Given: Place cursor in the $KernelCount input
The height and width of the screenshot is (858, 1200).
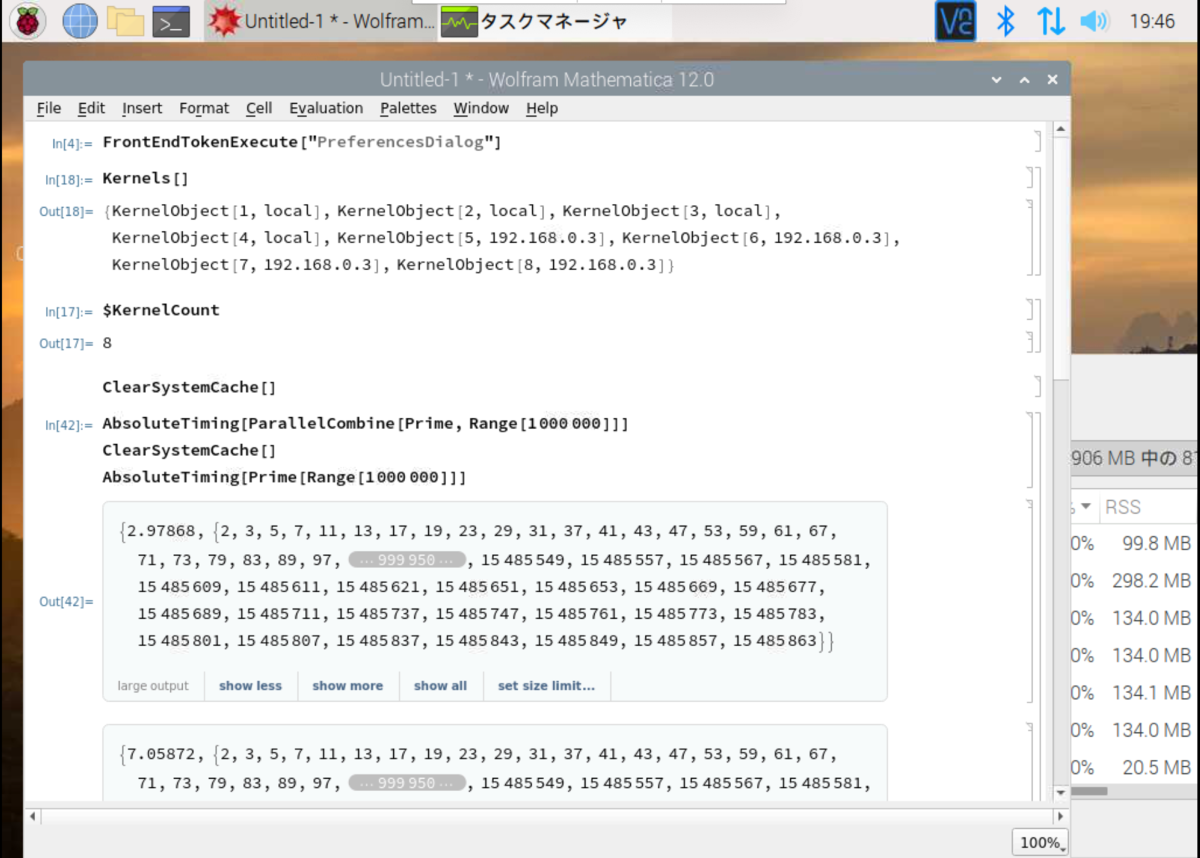Looking at the screenshot, I should [x=160, y=310].
